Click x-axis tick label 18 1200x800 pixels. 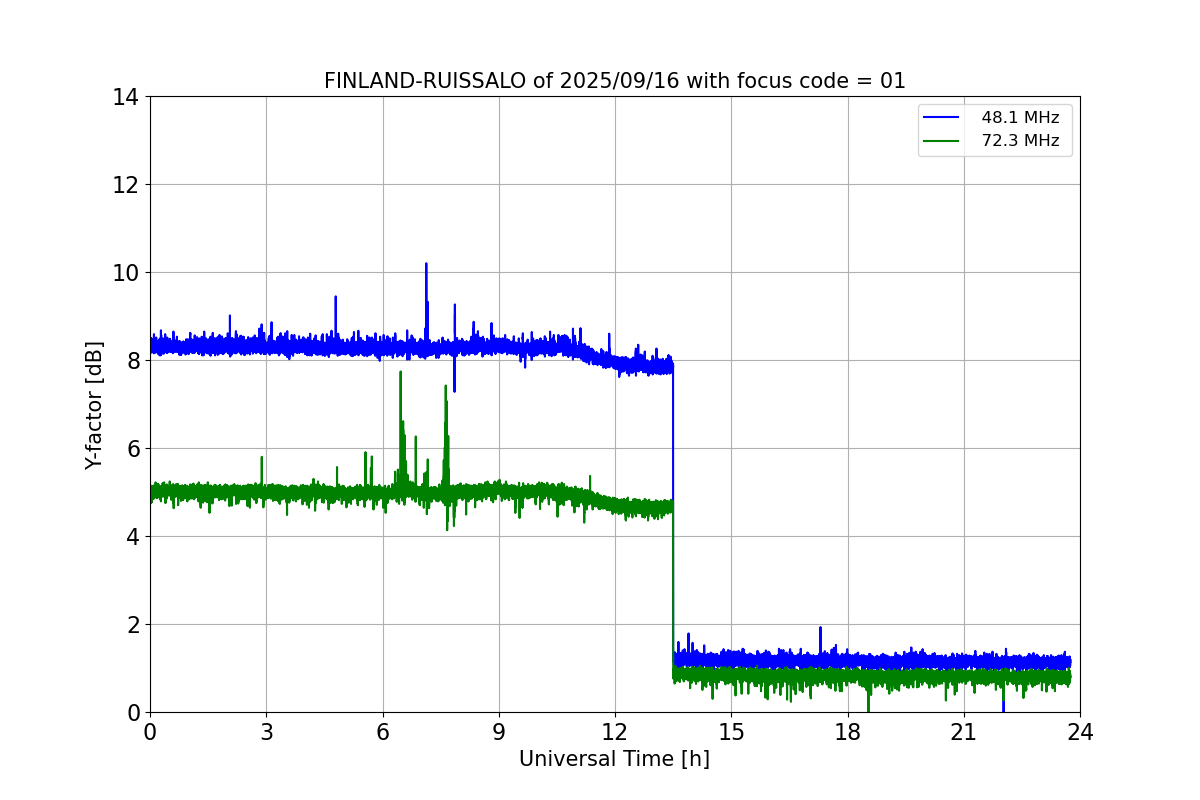848,732
